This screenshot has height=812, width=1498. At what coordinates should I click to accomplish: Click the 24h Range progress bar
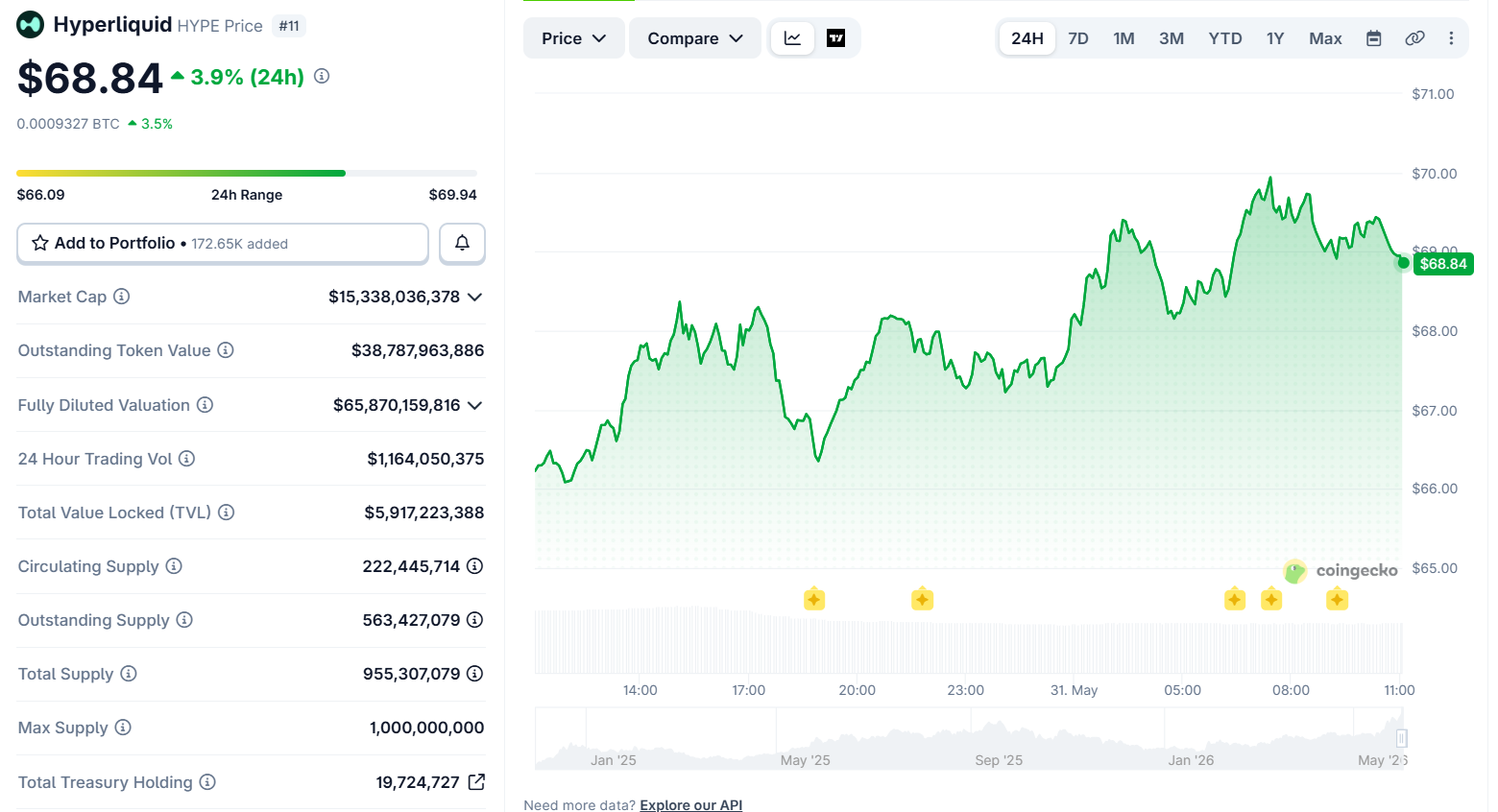coord(247,173)
